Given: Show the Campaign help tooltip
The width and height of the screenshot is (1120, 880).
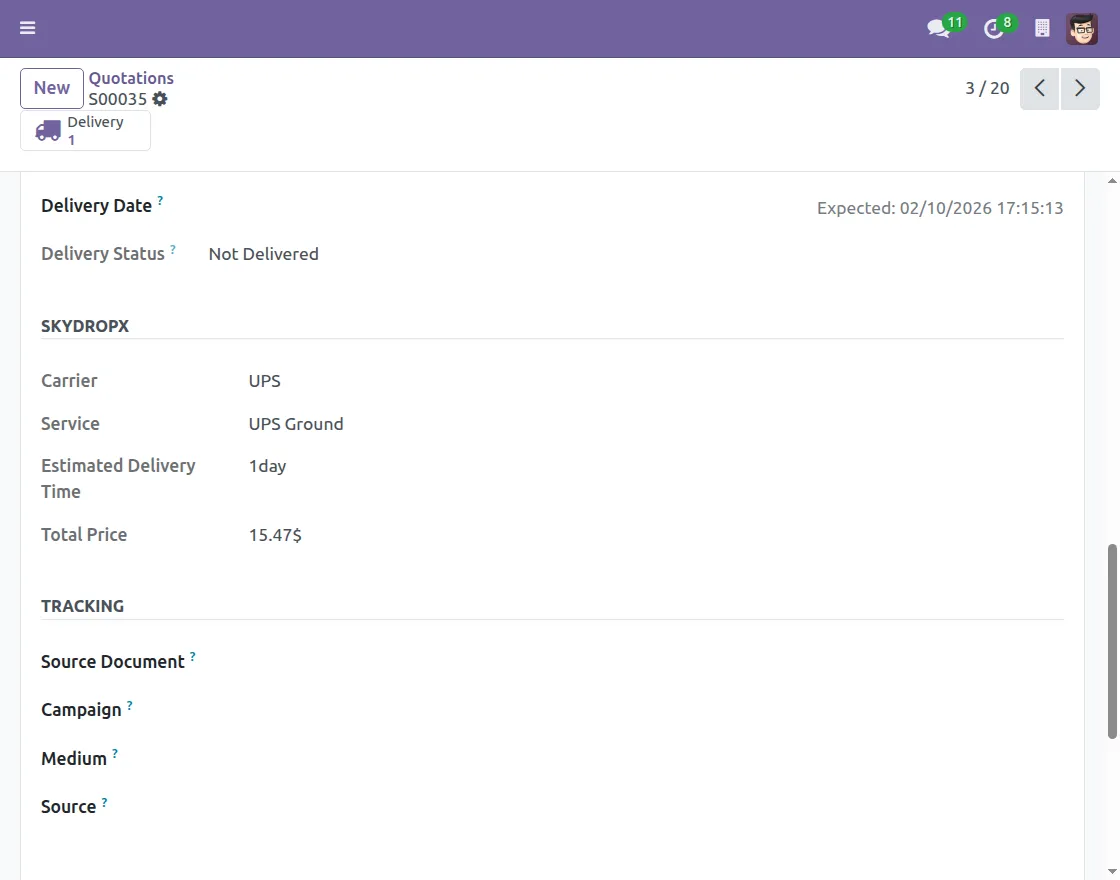Looking at the screenshot, I should point(128,703).
